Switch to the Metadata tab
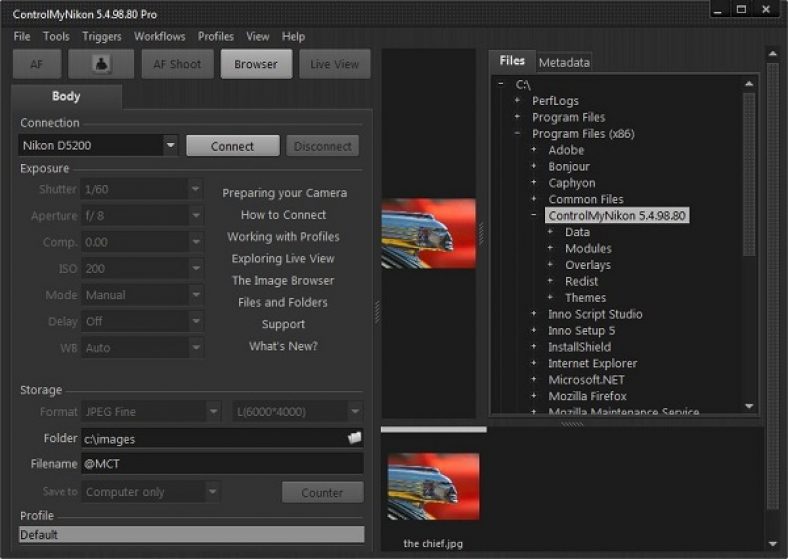The image size is (788, 559). (x=564, y=62)
